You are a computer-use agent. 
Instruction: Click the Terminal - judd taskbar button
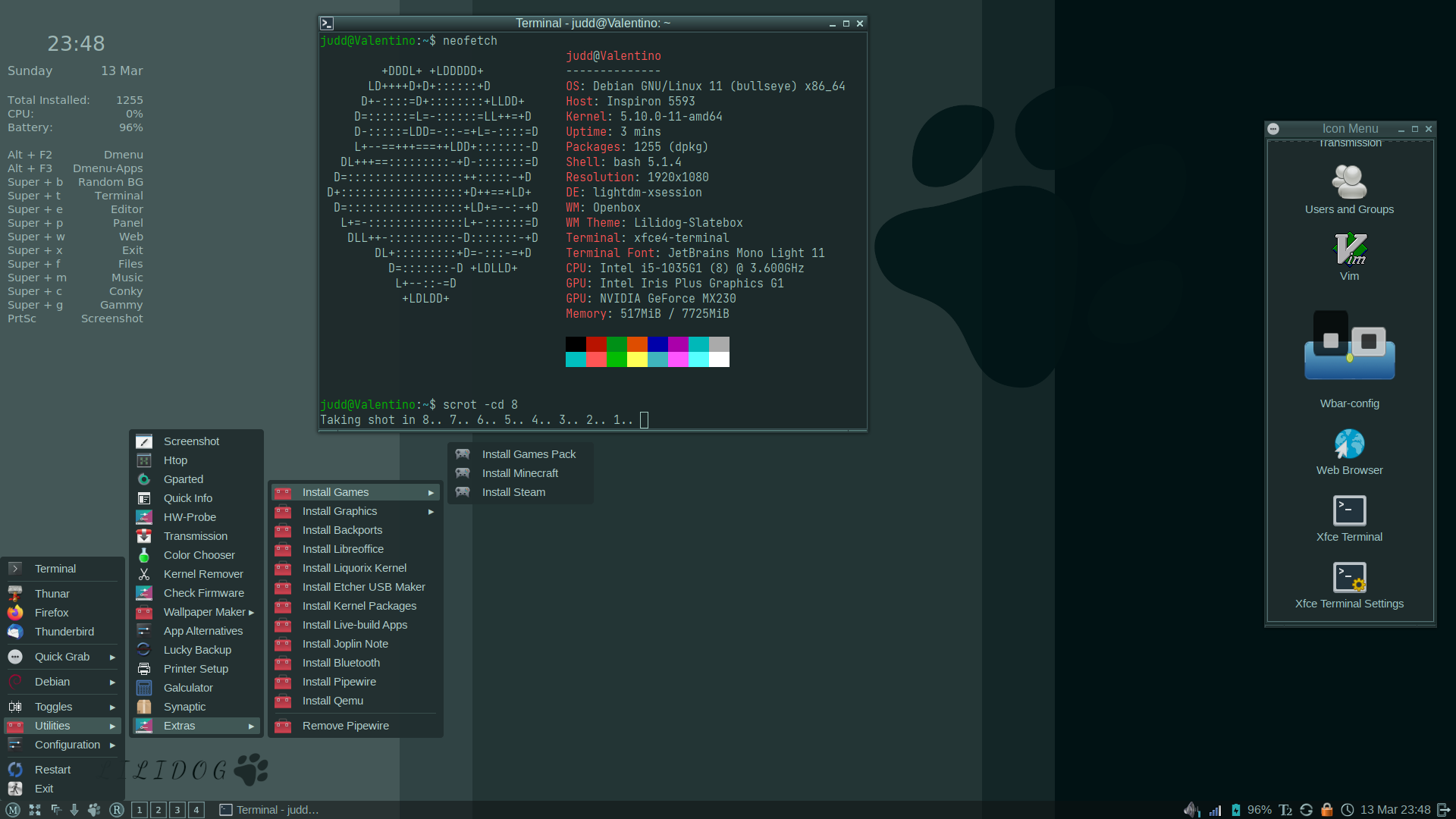[x=269, y=810]
